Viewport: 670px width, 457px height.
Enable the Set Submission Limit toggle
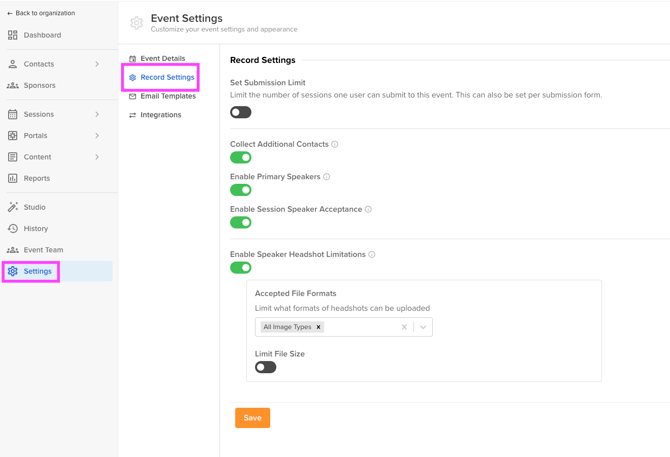point(241,112)
